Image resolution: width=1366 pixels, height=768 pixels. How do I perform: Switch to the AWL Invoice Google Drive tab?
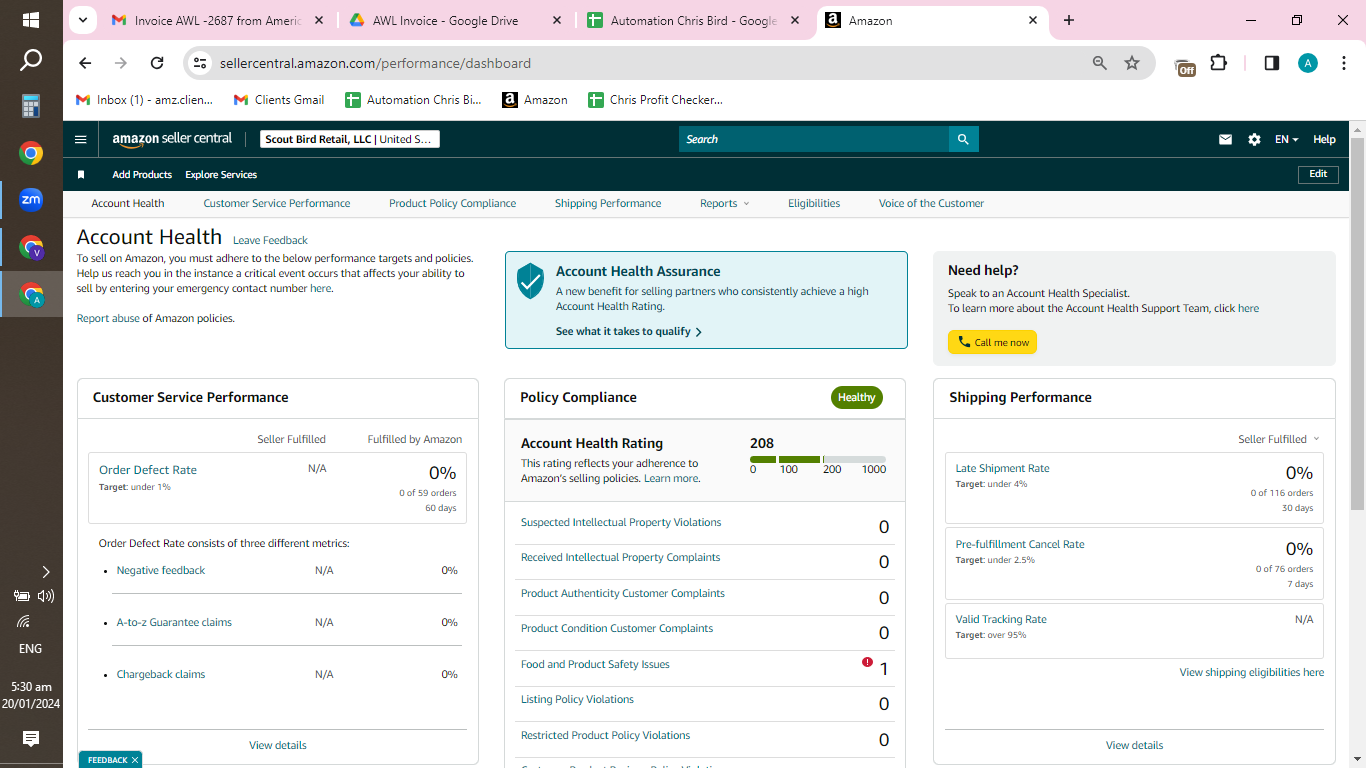[457, 20]
